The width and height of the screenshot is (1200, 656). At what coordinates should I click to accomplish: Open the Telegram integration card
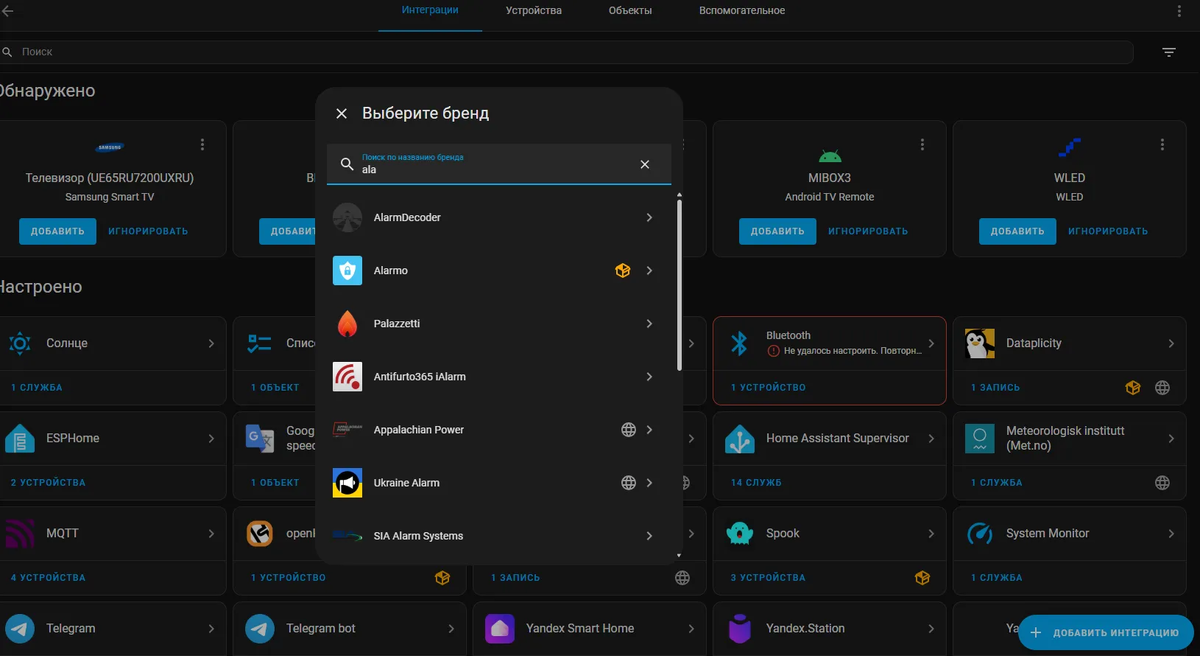pyautogui.click(x=113, y=628)
